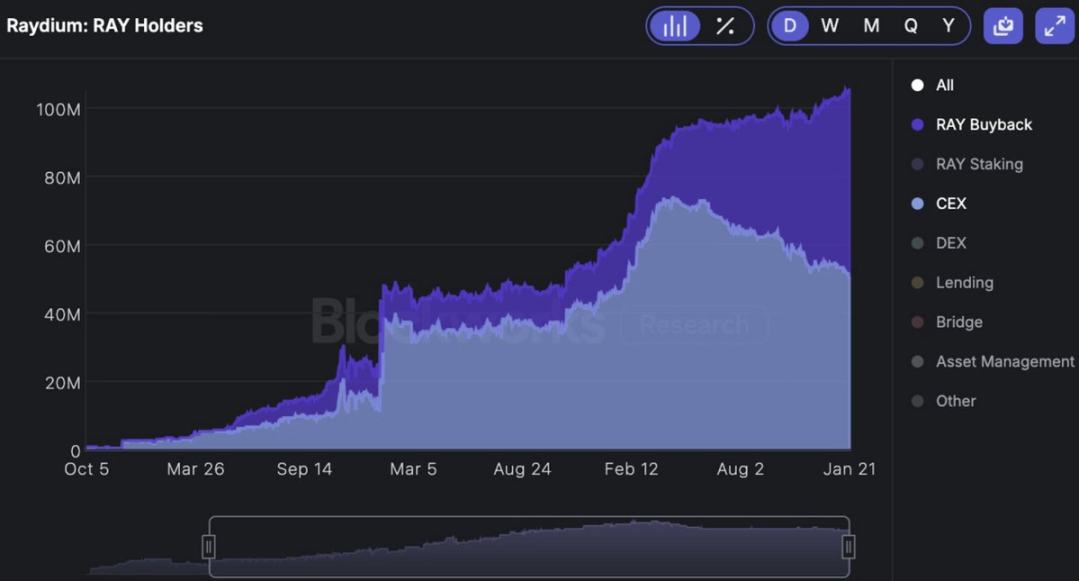The image size is (1079, 581).
Task: Select Weekly (W) timeframe
Action: (x=829, y=26)
